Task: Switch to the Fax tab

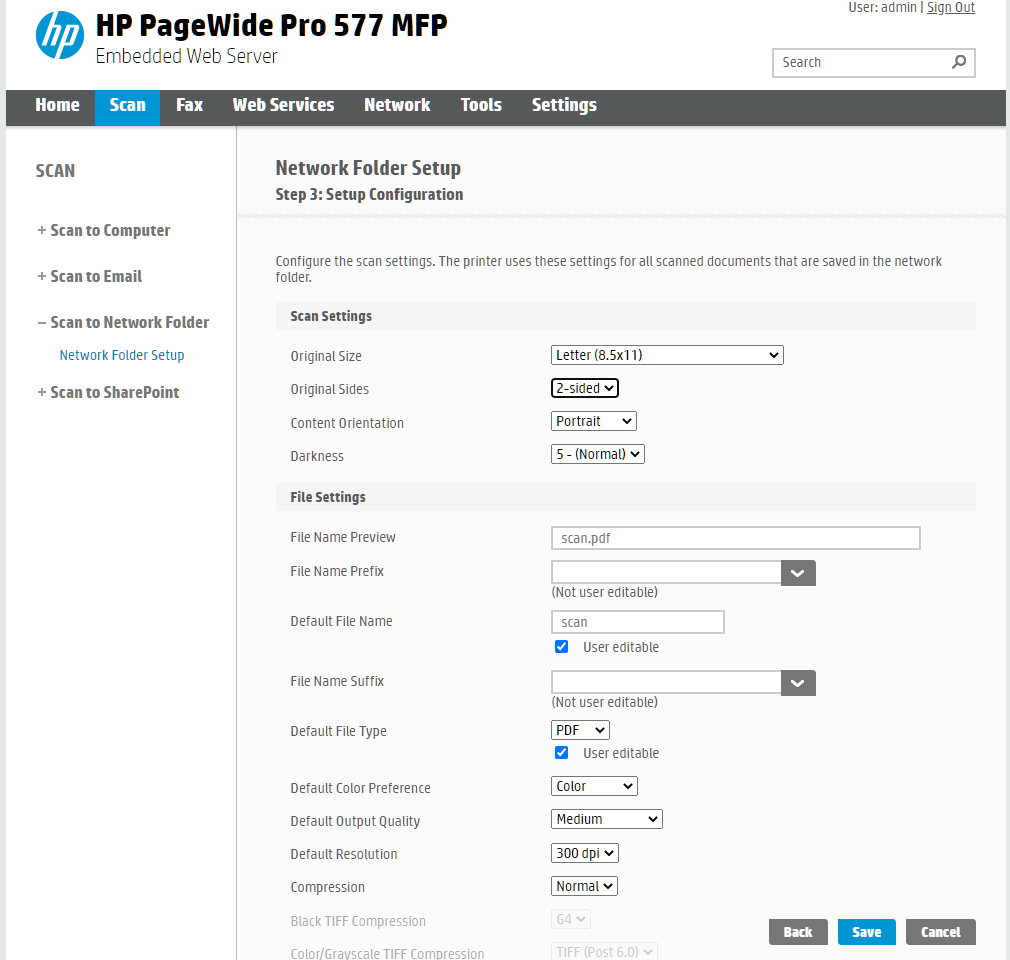Action: click(x=189, y=105)
